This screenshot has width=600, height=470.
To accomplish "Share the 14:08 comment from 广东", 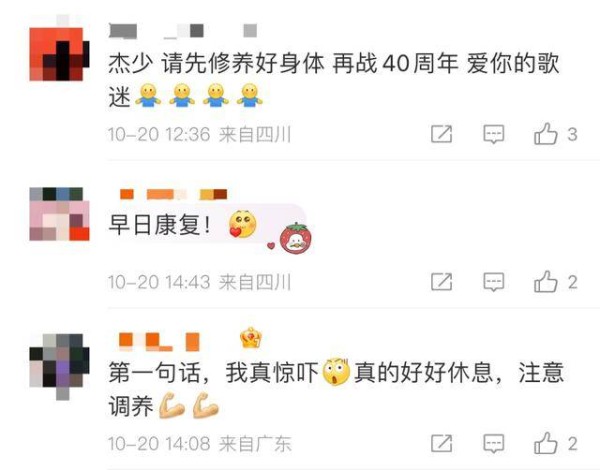I will pyautogui.click(x=442, y=444).
